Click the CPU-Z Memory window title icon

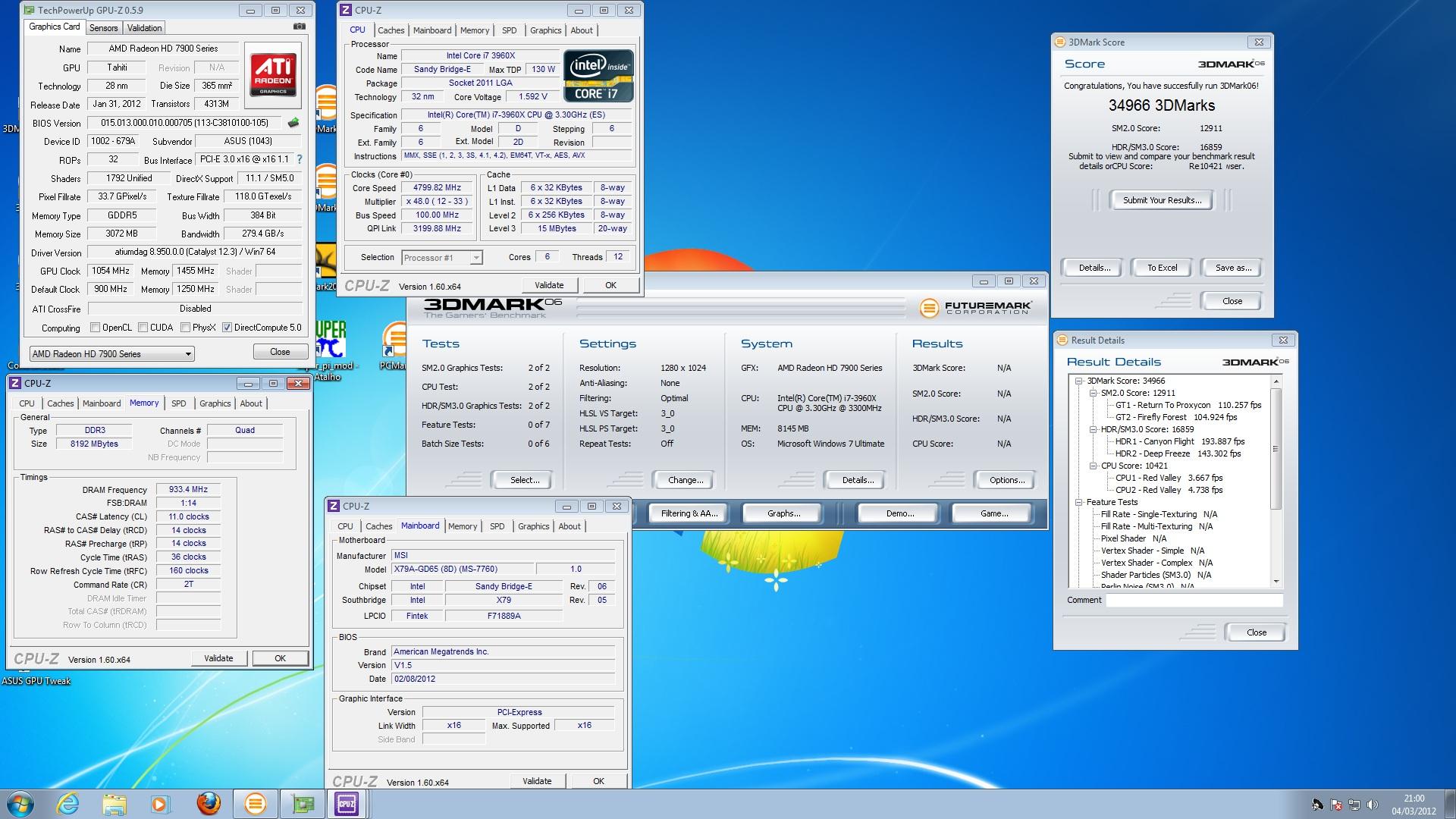(15, 384)
